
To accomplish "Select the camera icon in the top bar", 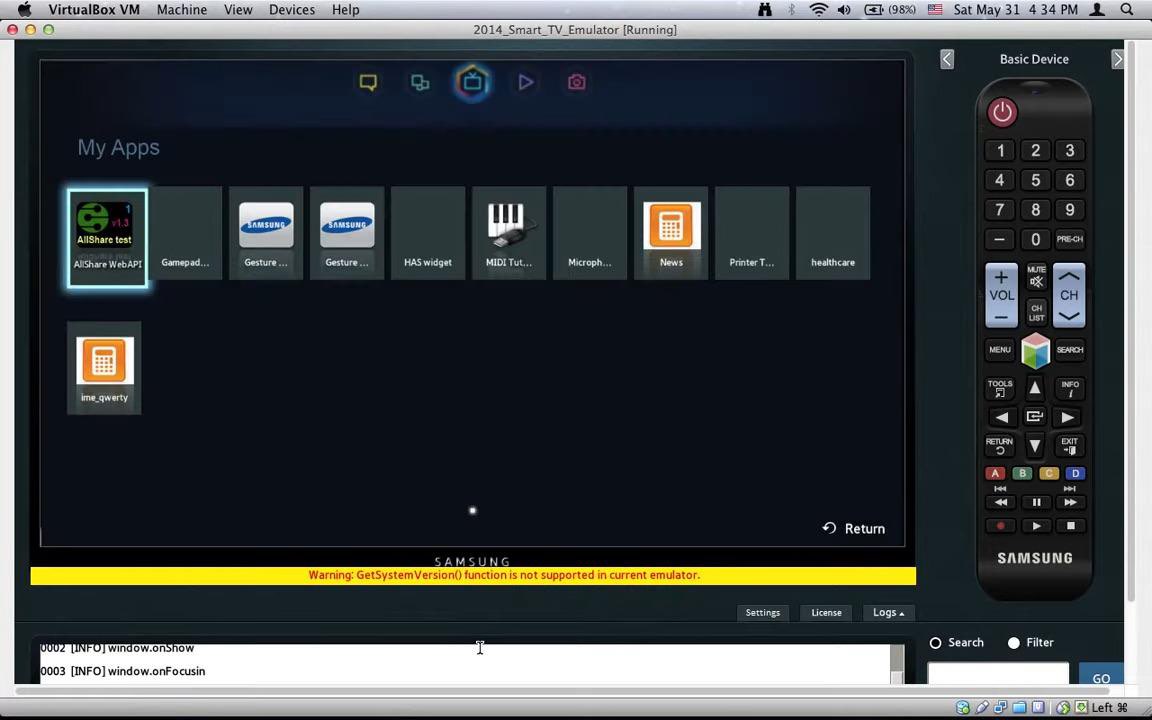I will pyautogui.click(x=576, y=82).
